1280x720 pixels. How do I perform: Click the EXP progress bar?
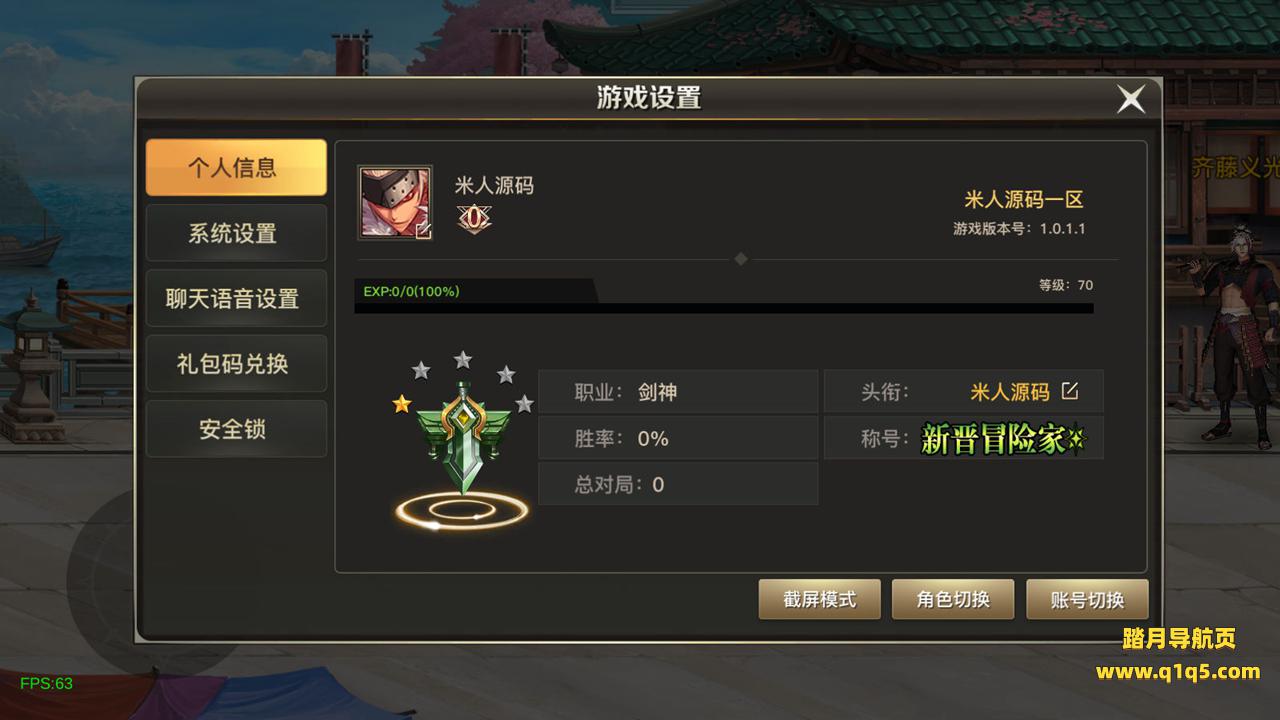click(x=724, y=308)
